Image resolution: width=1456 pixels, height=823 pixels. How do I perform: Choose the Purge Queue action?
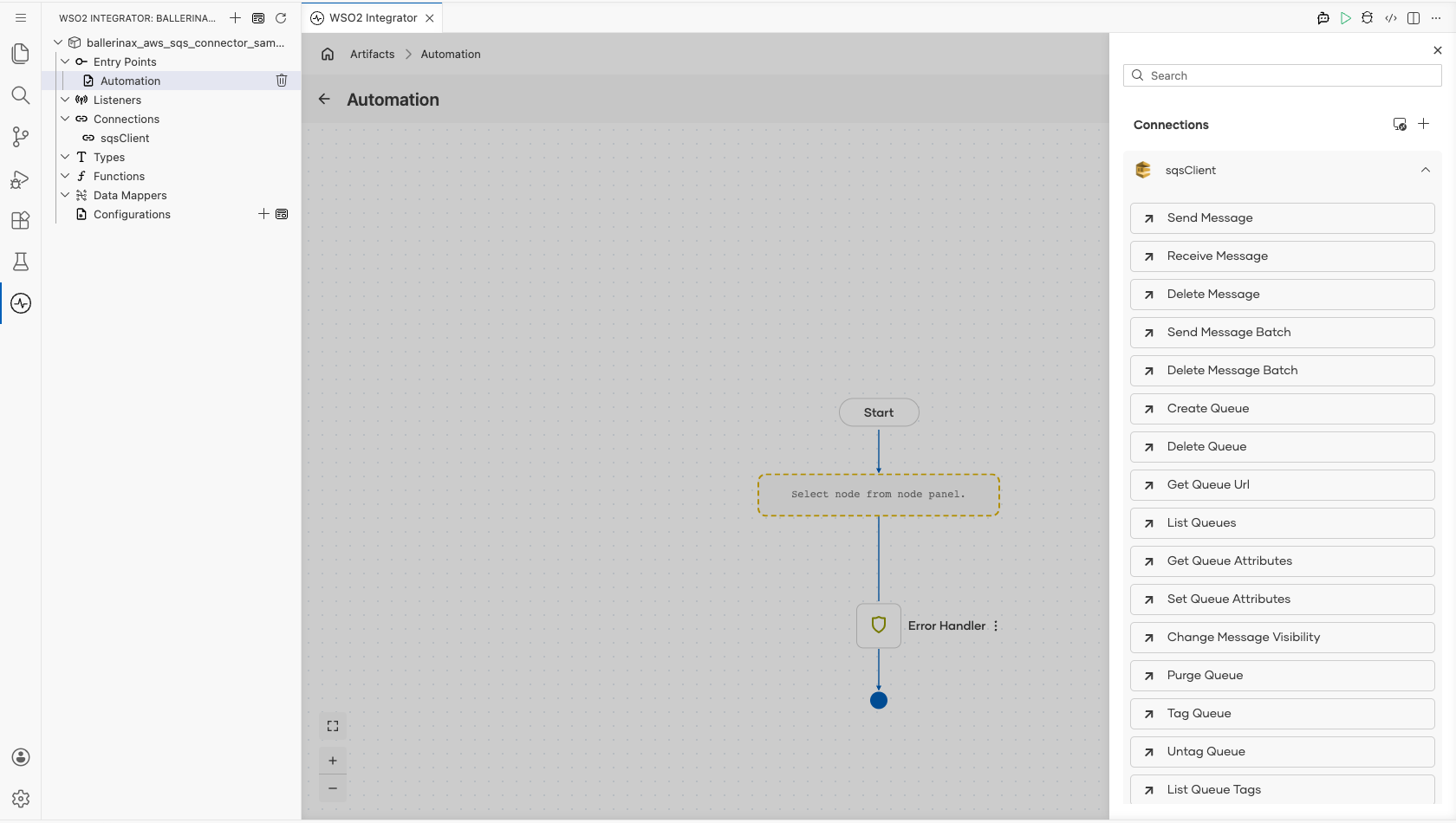pos(1283,676)
